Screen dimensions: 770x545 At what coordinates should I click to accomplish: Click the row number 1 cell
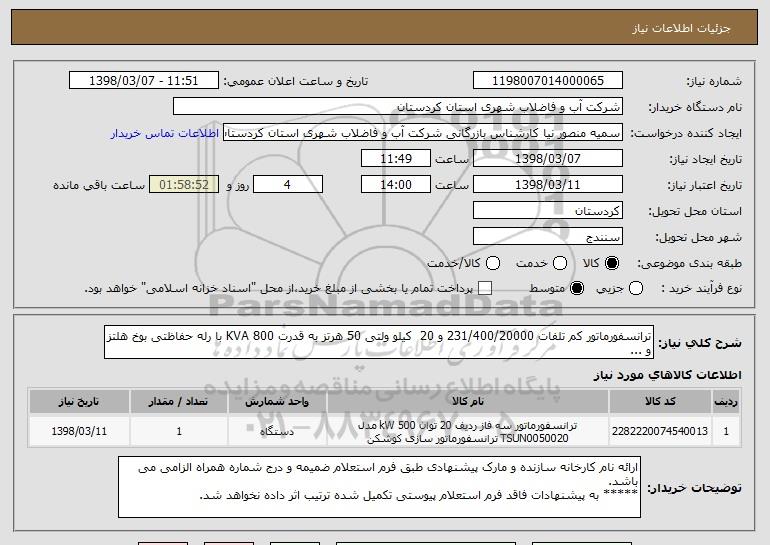(x=726, y=431)
